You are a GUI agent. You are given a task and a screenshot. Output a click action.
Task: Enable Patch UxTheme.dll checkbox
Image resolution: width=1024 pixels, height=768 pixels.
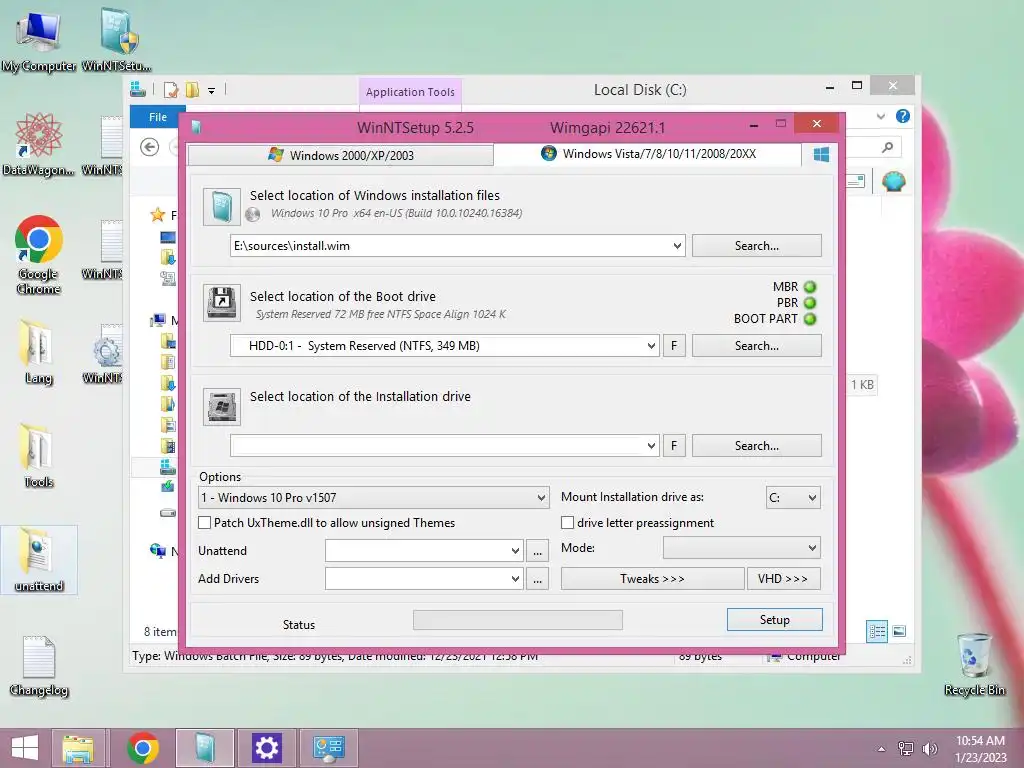click(204, 522)
